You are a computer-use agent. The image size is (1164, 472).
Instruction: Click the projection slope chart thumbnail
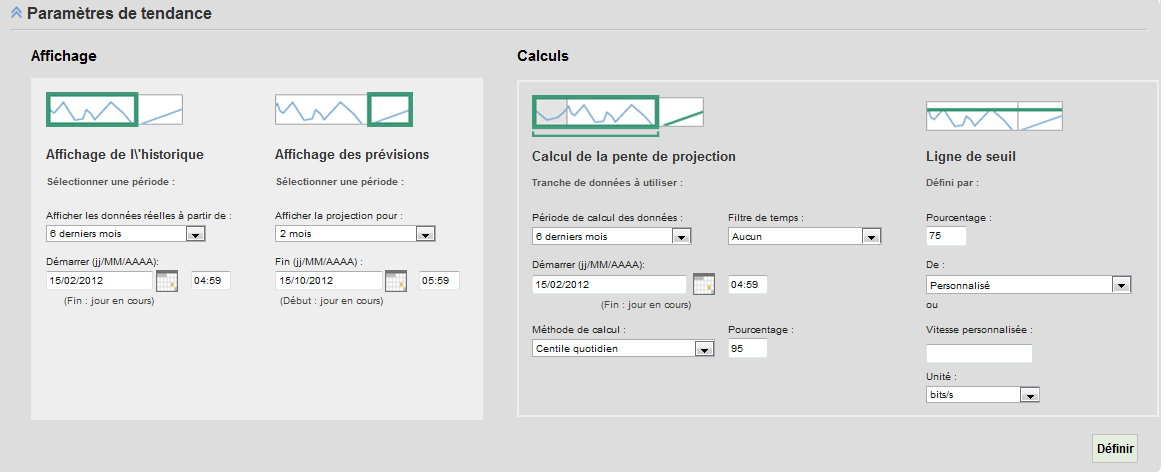point(618,113)
